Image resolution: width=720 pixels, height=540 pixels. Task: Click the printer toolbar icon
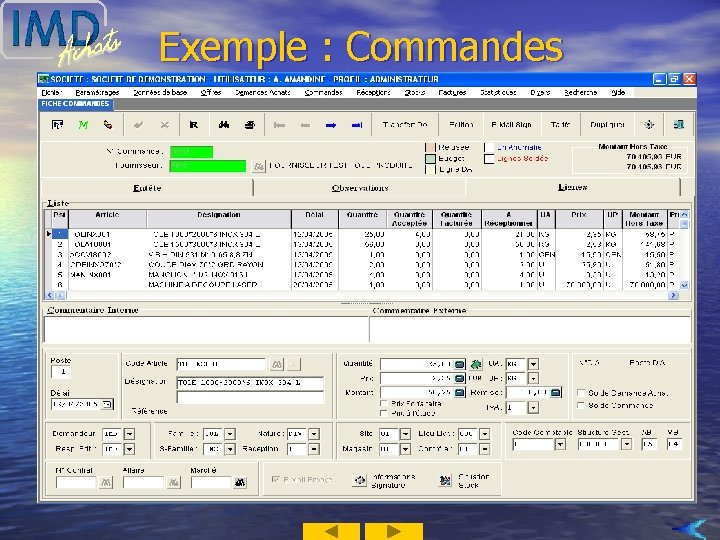coord(249,124)
